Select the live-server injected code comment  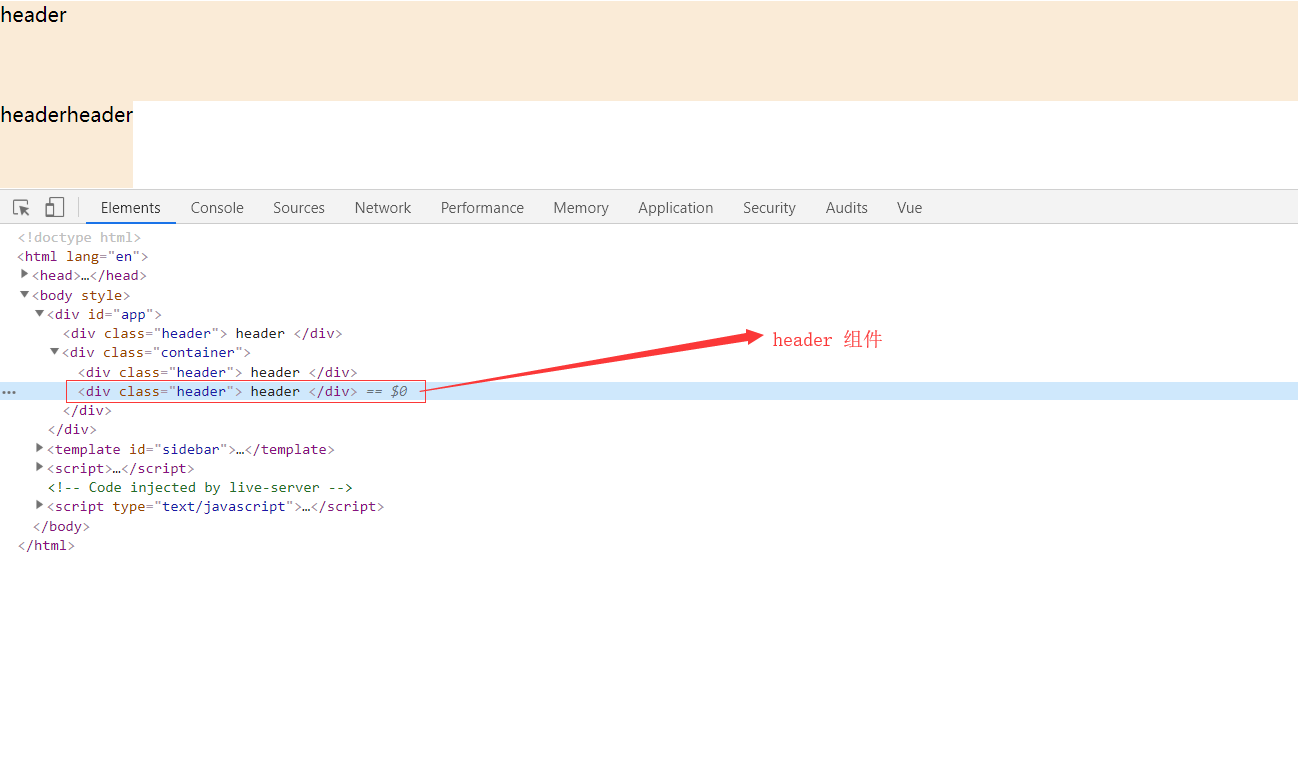point(200,487)
